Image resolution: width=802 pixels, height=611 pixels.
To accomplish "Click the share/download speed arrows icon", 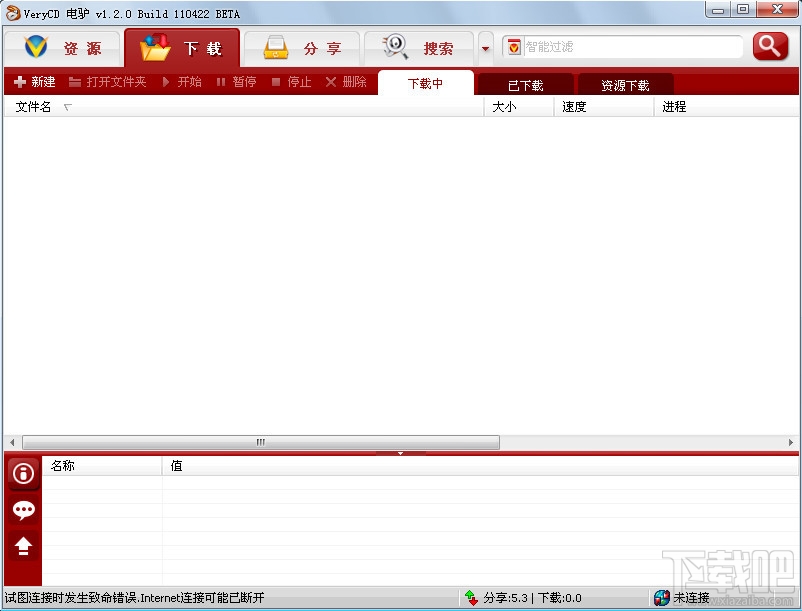I will coord(470,597).
